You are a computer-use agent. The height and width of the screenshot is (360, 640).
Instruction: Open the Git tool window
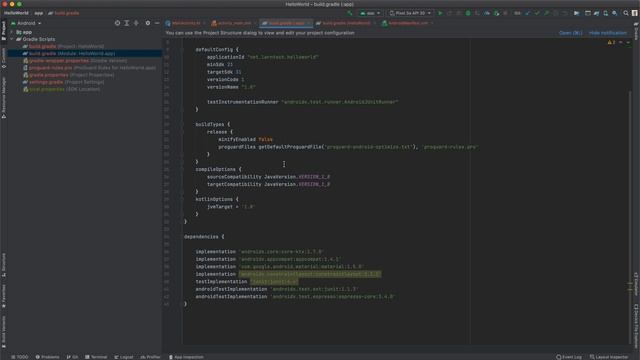click(x=72, y=357)
